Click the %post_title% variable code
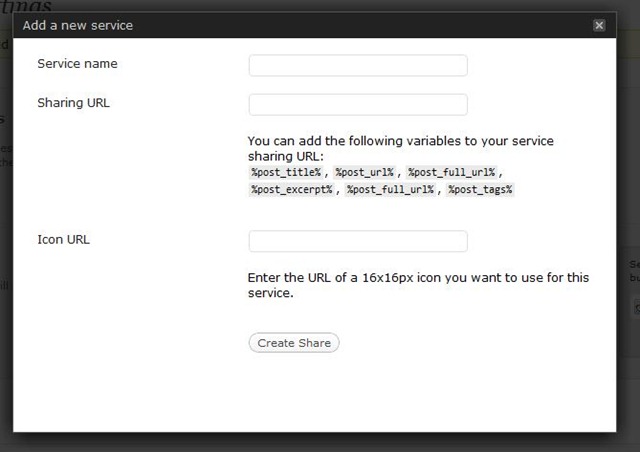 [x=286, y=172]
